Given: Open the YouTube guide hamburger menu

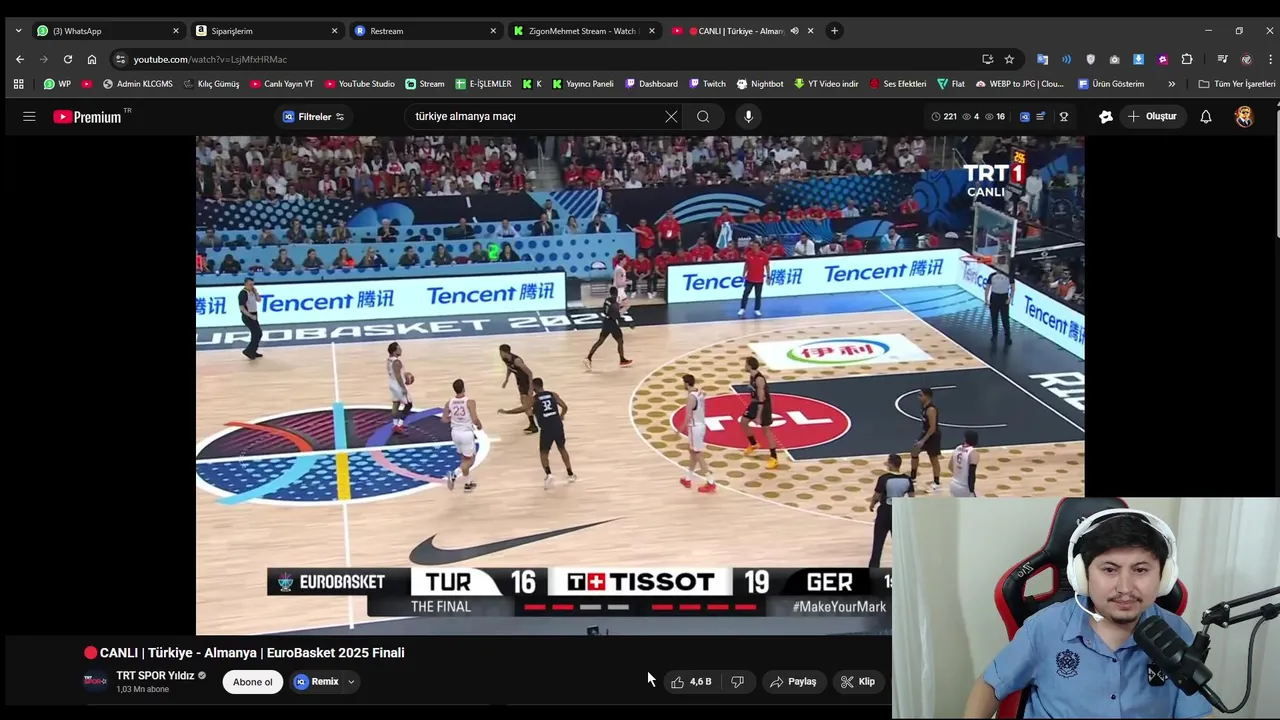Looking at the screenshot, I should [29, 117].
